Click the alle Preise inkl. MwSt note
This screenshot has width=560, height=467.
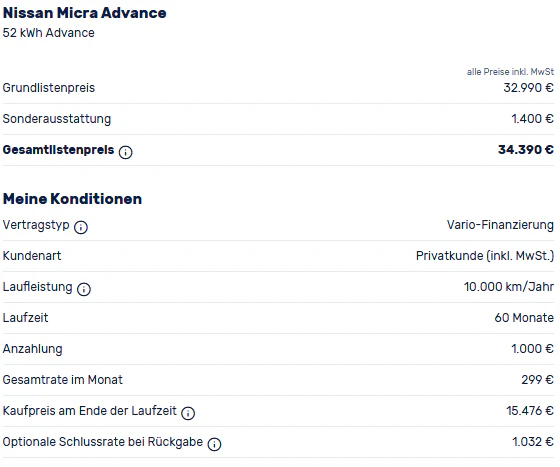coord(510,72)
